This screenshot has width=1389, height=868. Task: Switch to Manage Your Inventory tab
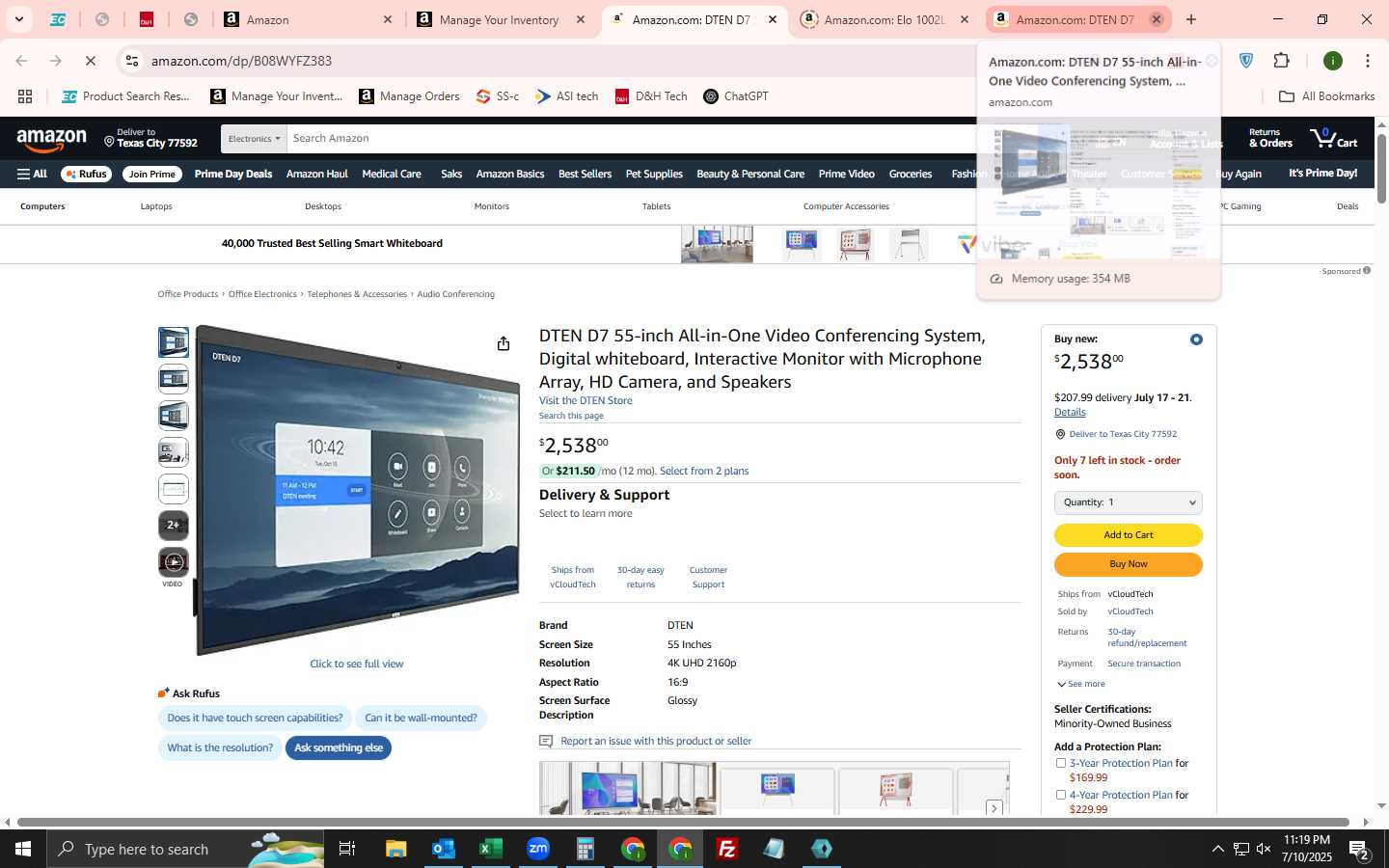[x=499, y=19]
